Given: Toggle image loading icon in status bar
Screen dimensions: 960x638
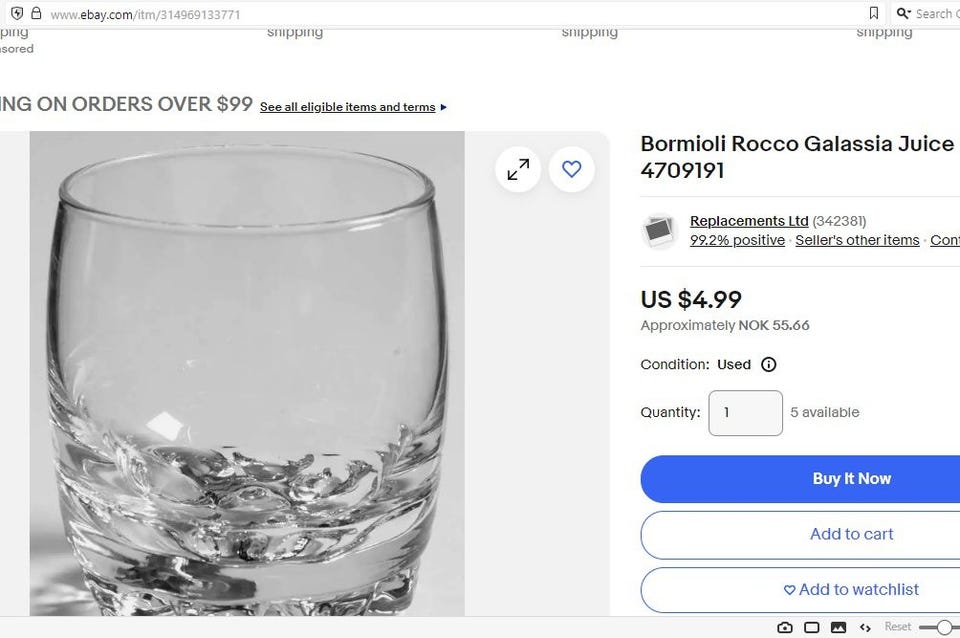Looking at the screenshot, I should pyautogui.click(x=838, y=627).
